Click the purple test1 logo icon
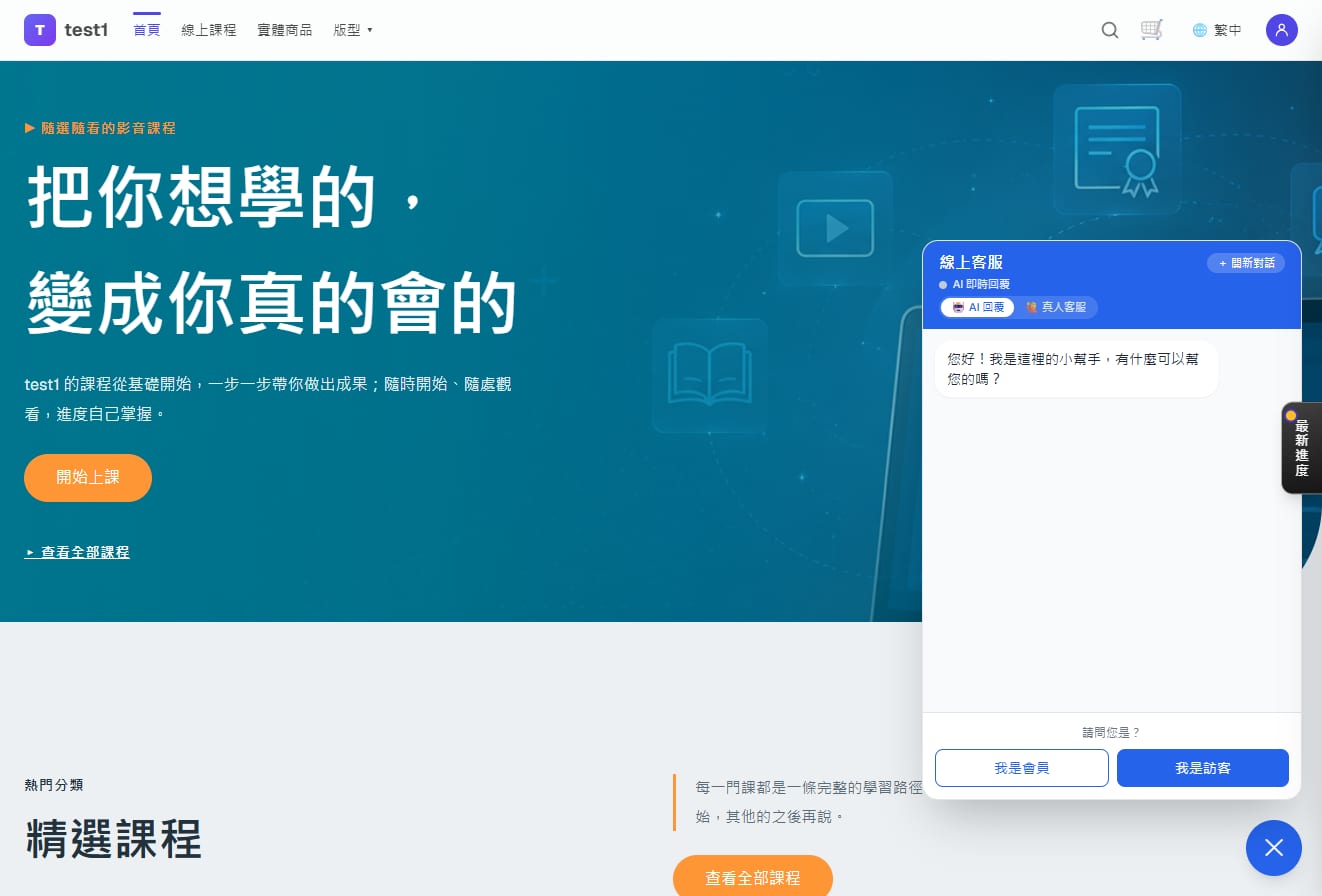Viewport: 1322px width, 896px height. point(40,30)
